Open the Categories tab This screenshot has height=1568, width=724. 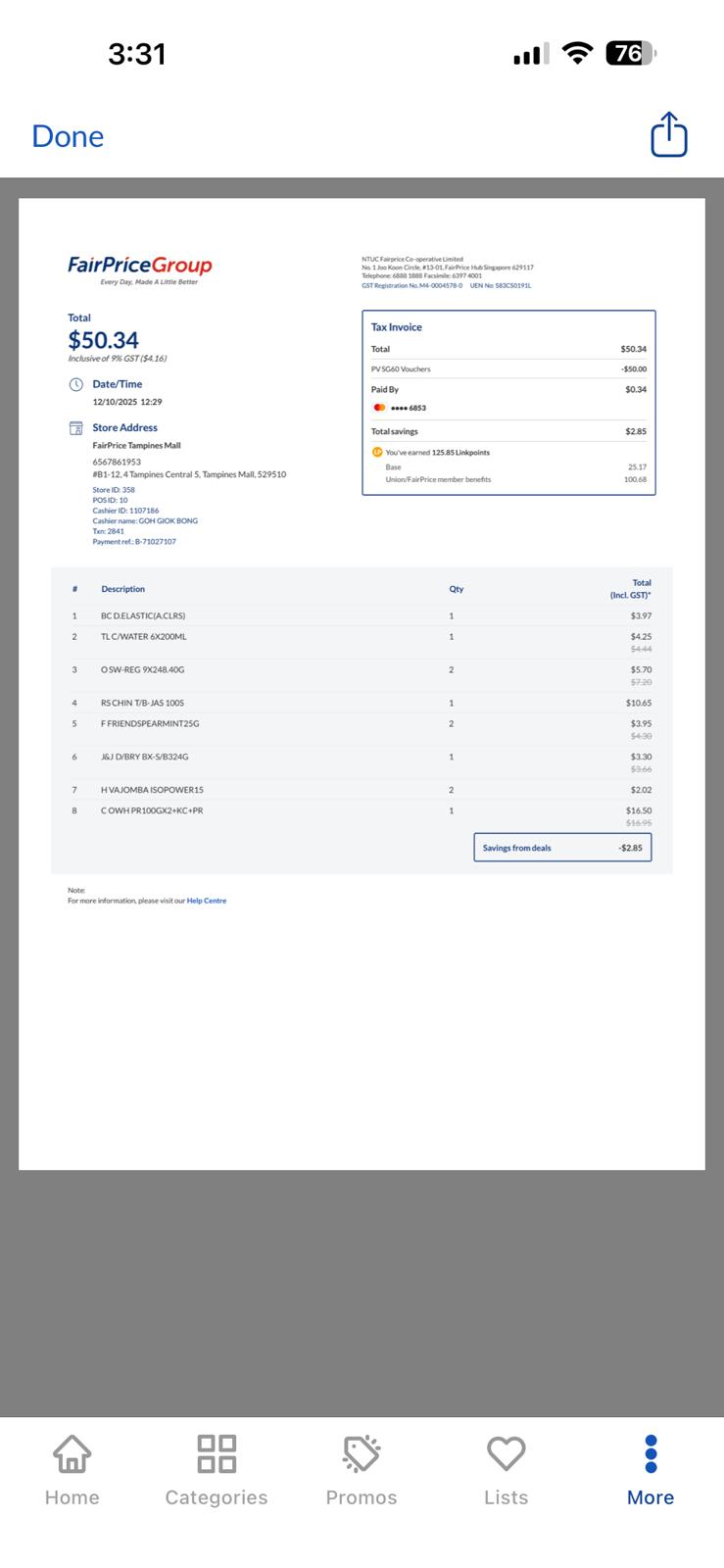pos(217,1470)
